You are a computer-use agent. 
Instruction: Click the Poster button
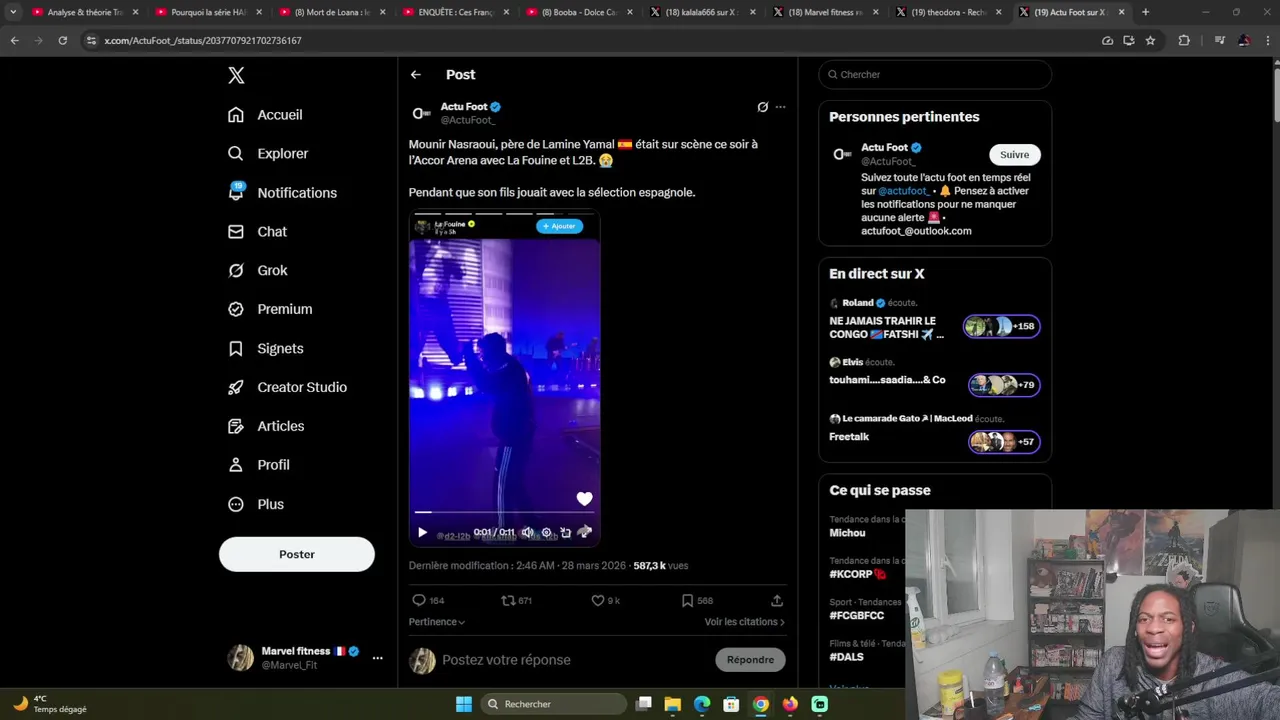point(297,555)
